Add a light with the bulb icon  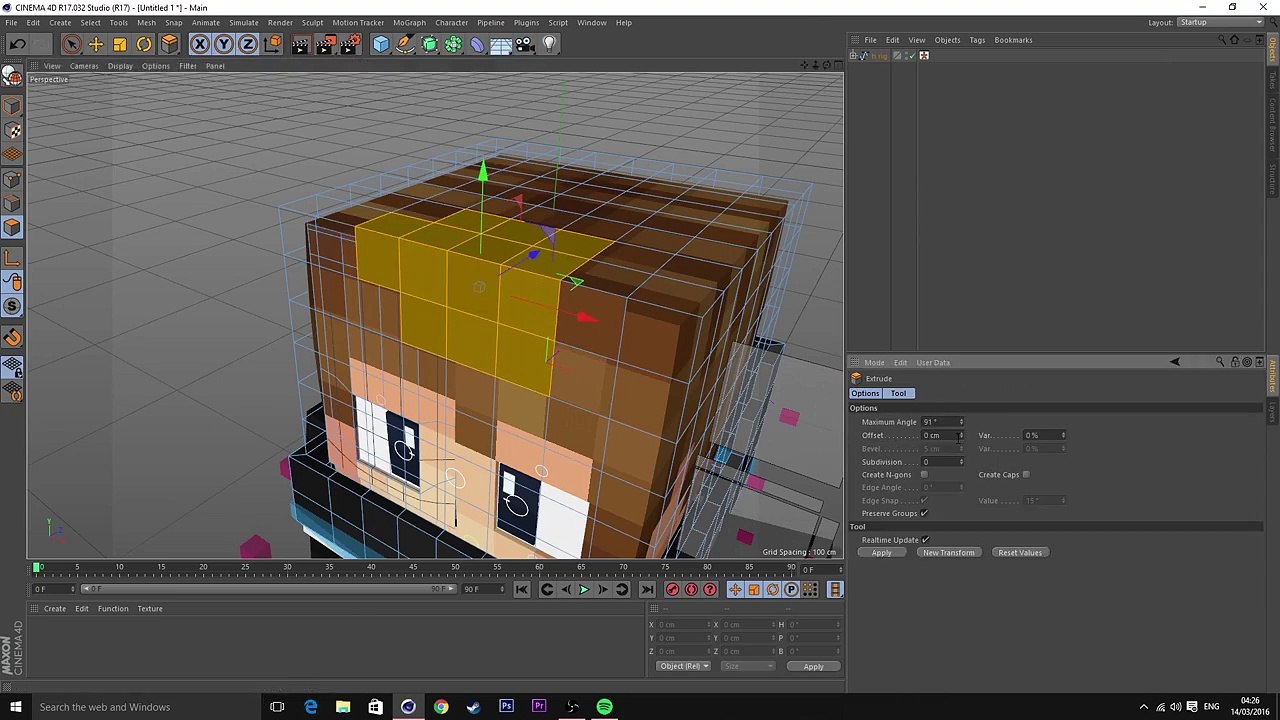pos(549,44)
